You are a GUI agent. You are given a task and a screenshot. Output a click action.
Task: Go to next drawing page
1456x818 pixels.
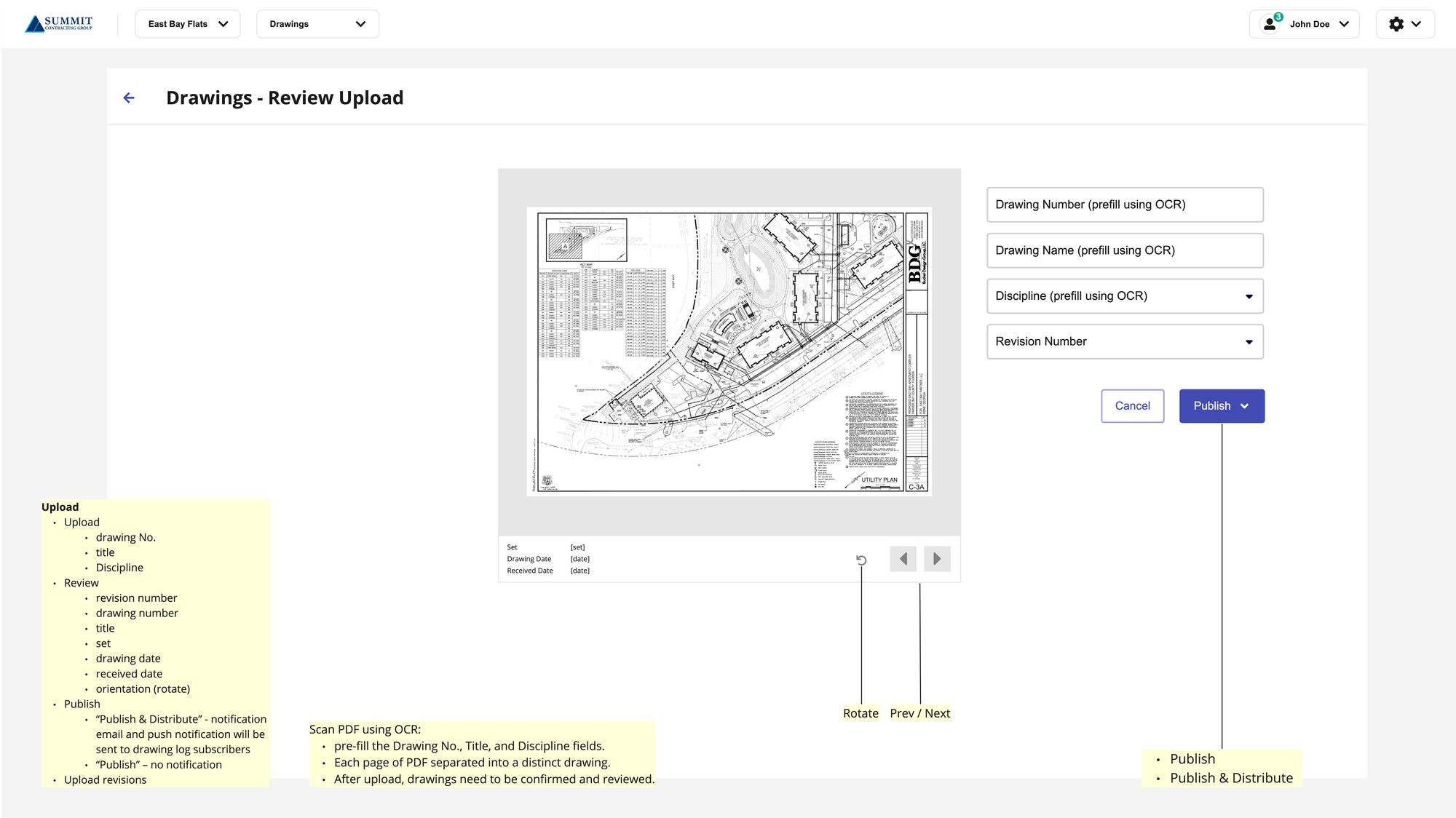[937, 559]
